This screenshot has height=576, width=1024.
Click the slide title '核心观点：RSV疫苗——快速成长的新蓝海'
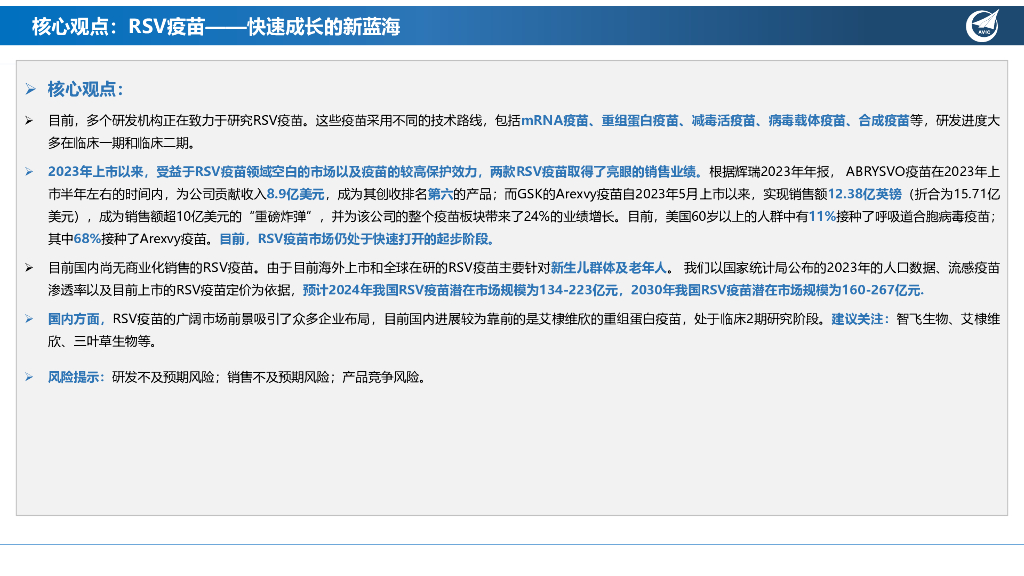click(216, 27)
